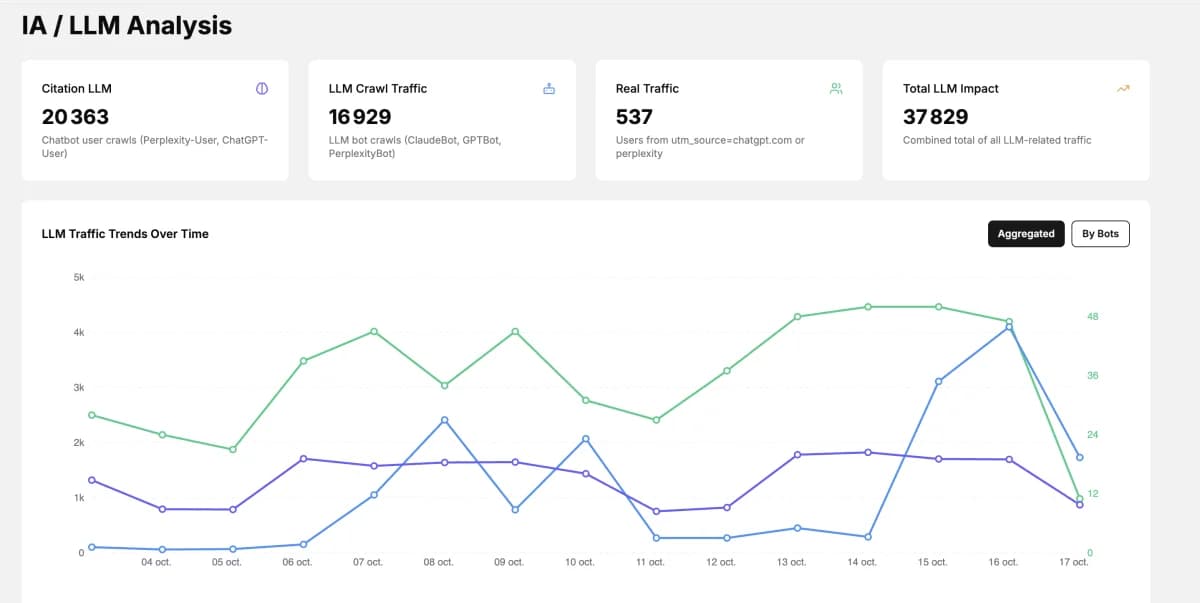Click the Total LLM Impact trend icon
This screenshot has width=1200, height=603.
tap(1123, 88)
